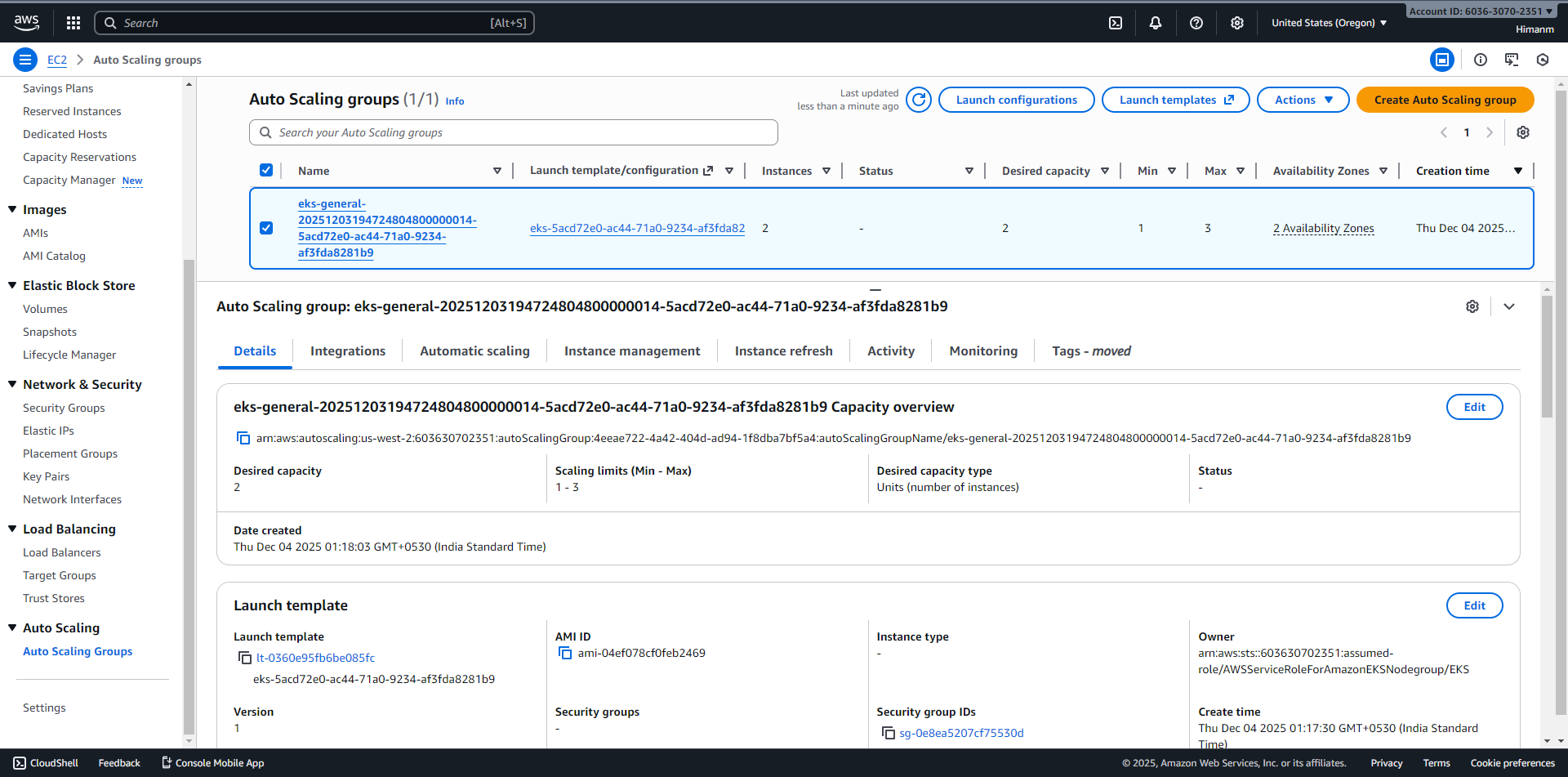Open table preferences gear icon
Screen dimensions: 1568x777
tap(1523, 132)
